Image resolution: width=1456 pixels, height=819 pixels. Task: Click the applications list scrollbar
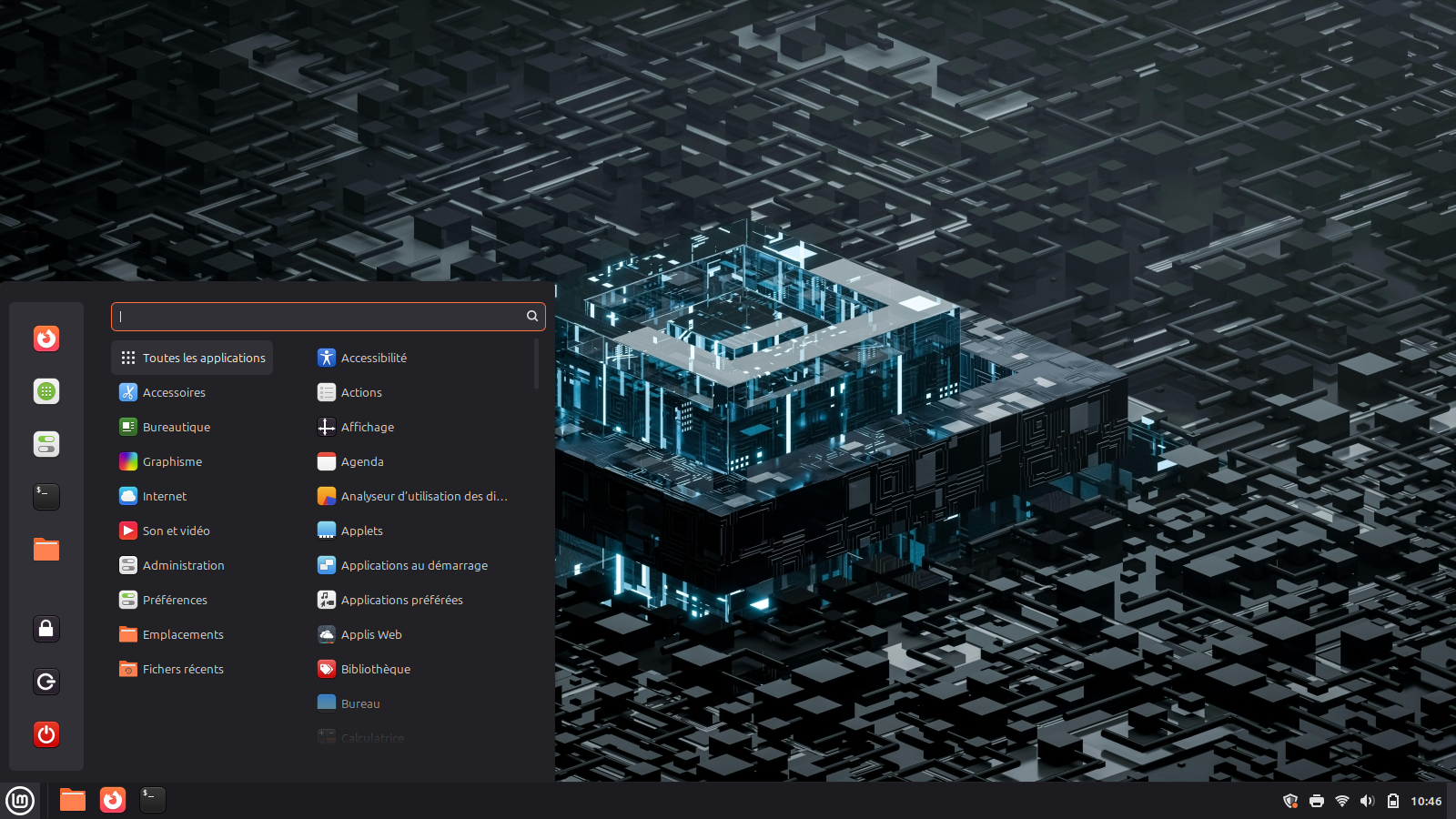coord(536,364)
